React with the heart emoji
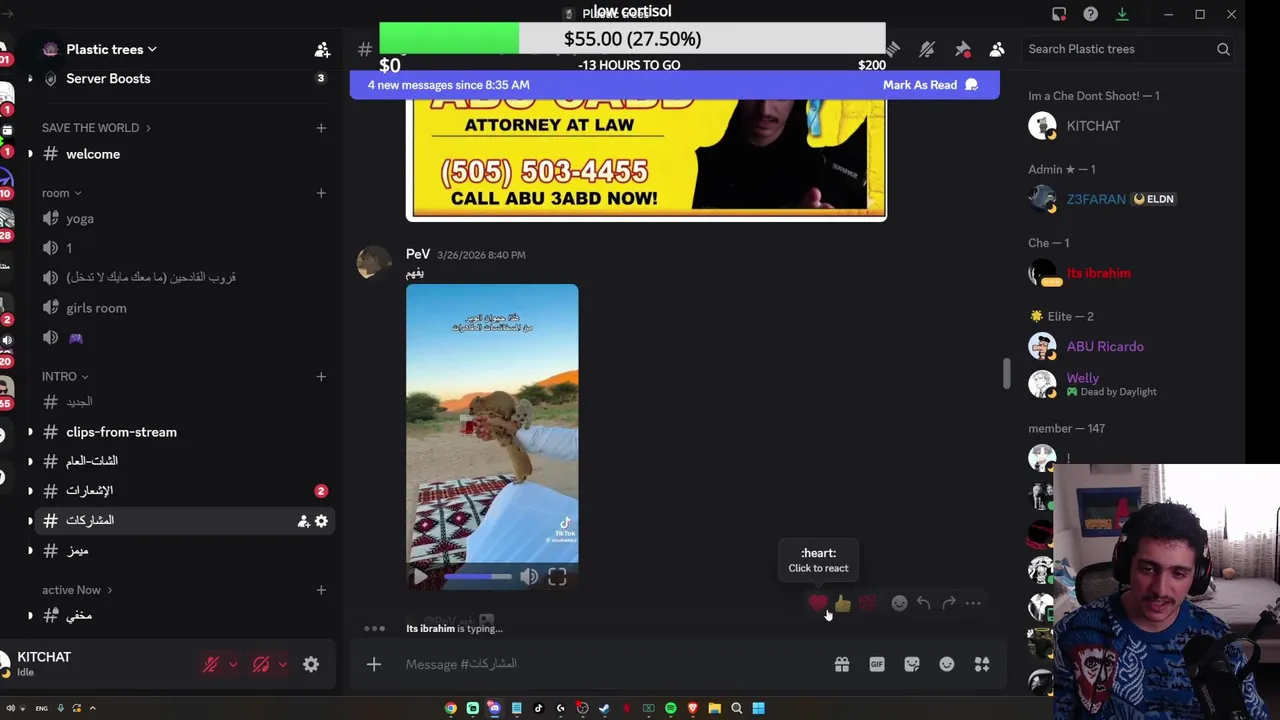 [x=818, y=603]
